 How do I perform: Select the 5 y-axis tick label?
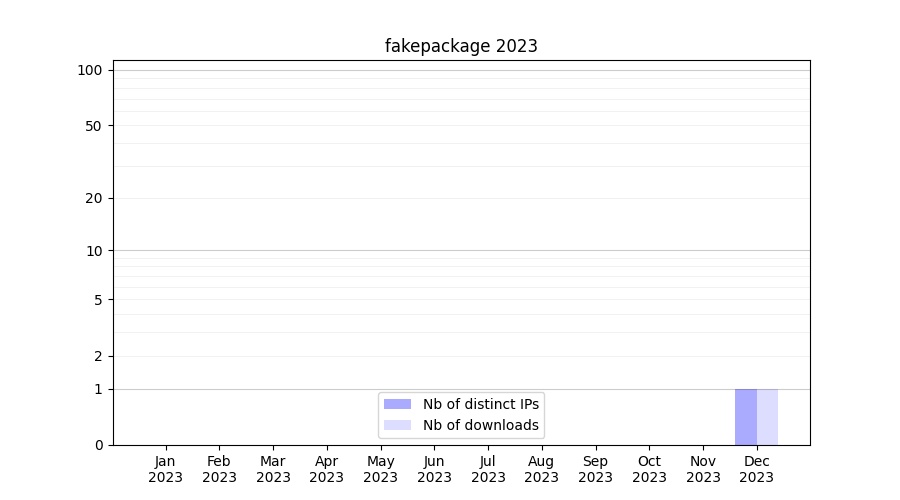(x=98, y=300)
